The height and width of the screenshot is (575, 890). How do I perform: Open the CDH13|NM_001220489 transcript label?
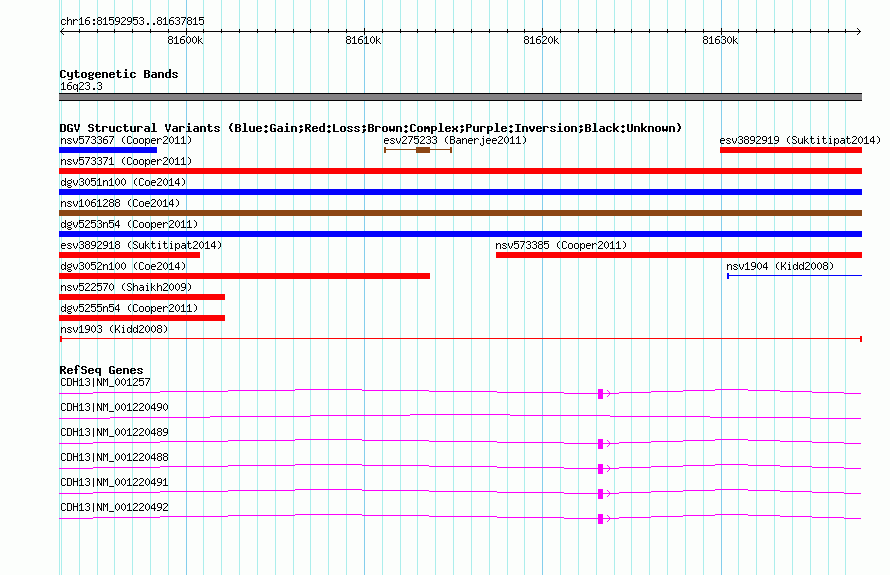[x=114, y=432]
